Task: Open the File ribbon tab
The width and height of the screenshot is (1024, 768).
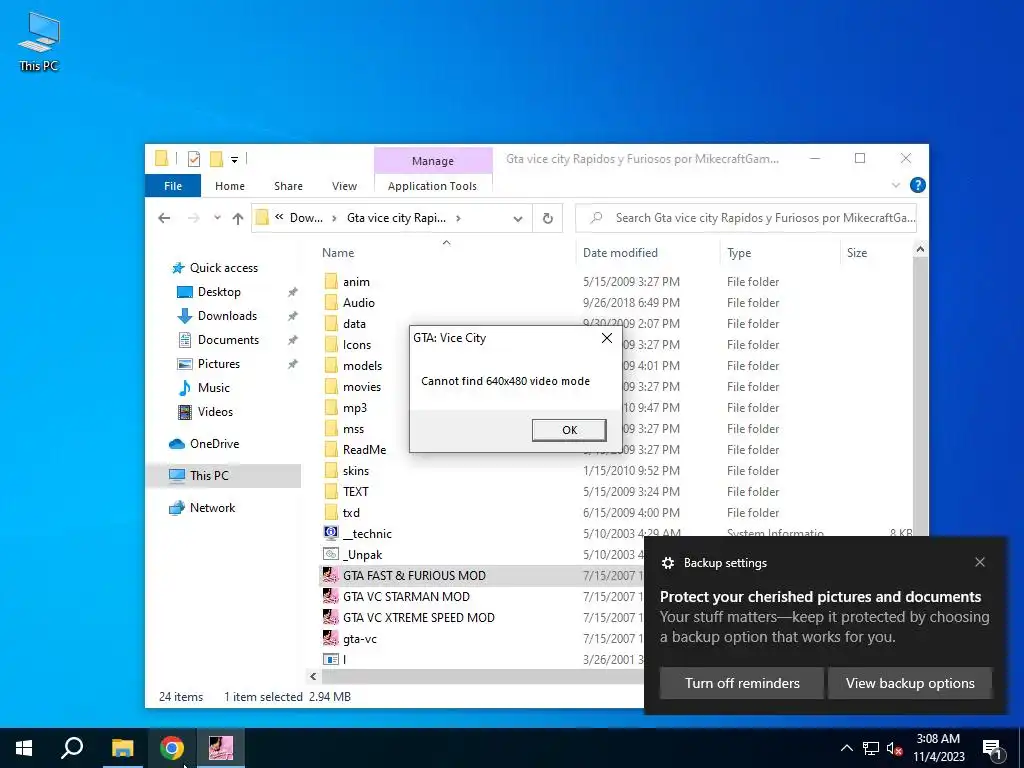Action: click(173, 185)
